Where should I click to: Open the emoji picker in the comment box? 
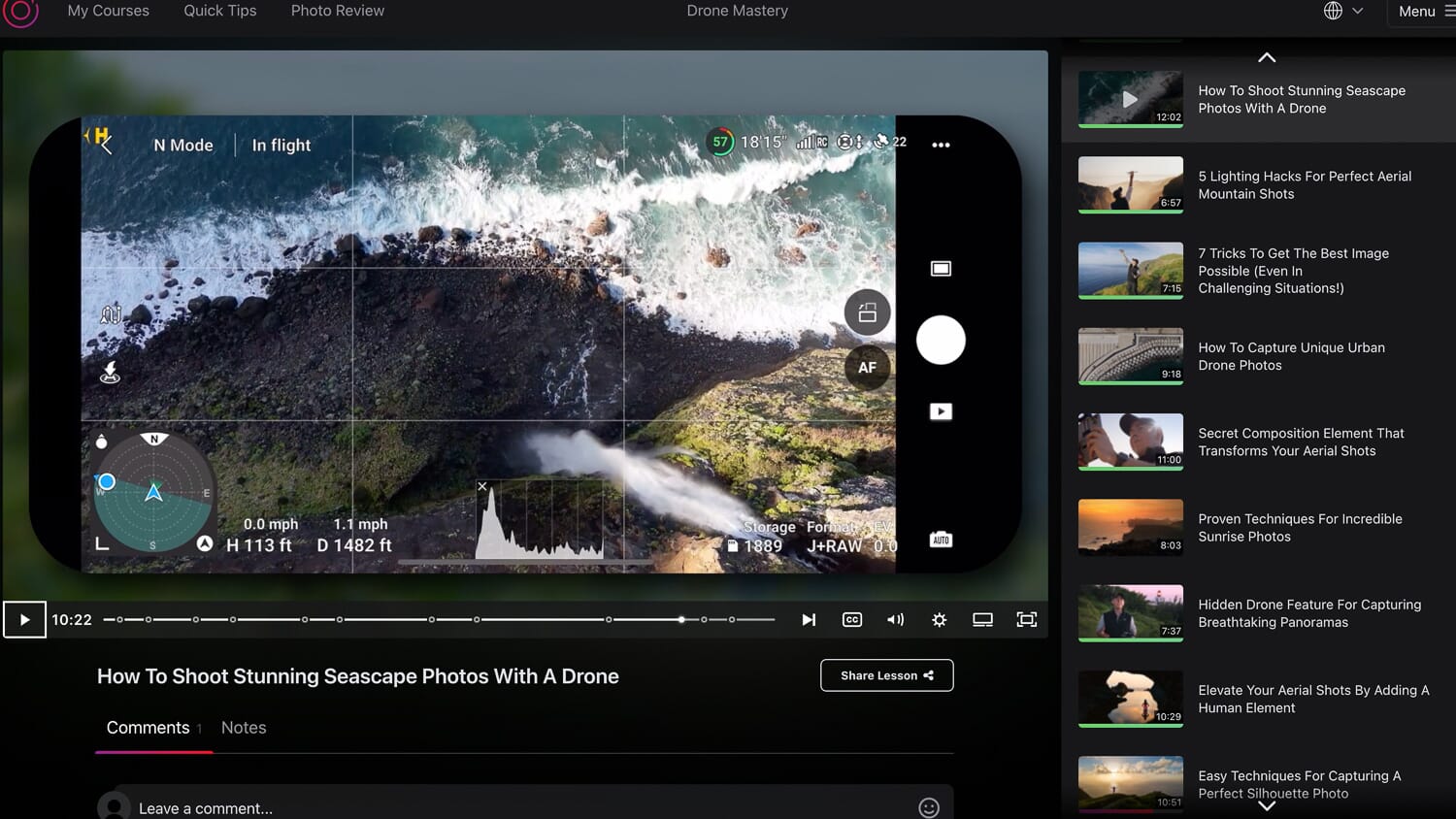[x=928, y=807]
